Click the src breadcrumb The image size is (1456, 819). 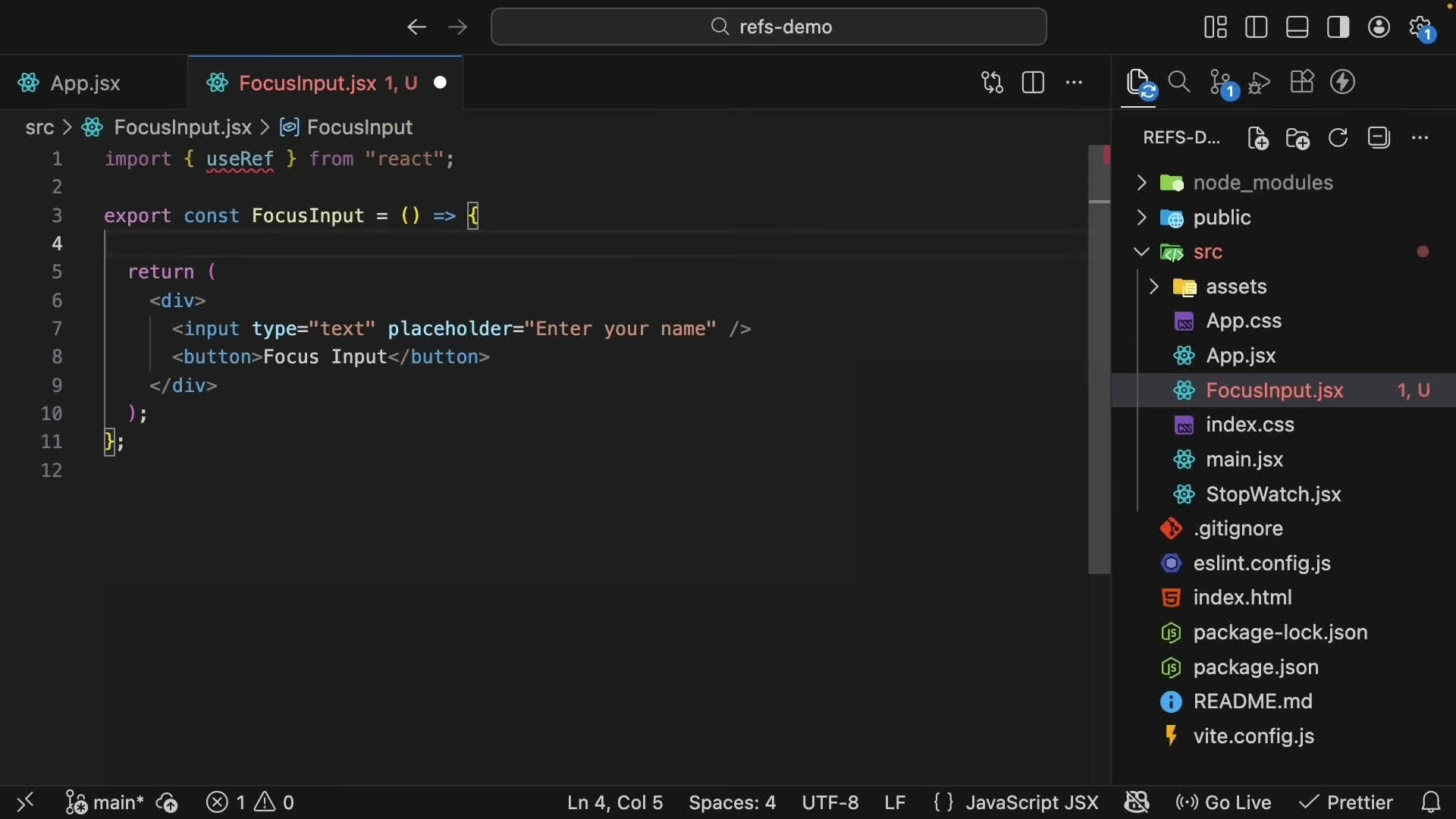tap(39, 127)
